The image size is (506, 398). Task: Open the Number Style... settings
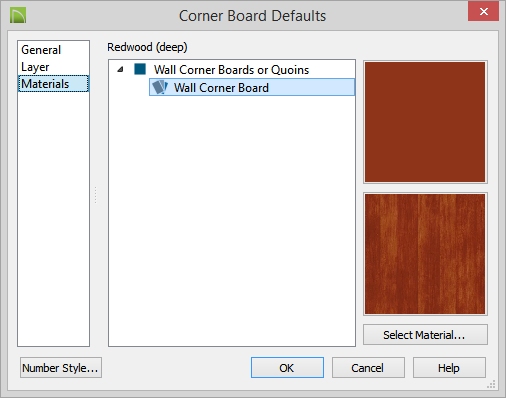click(61, 368)
